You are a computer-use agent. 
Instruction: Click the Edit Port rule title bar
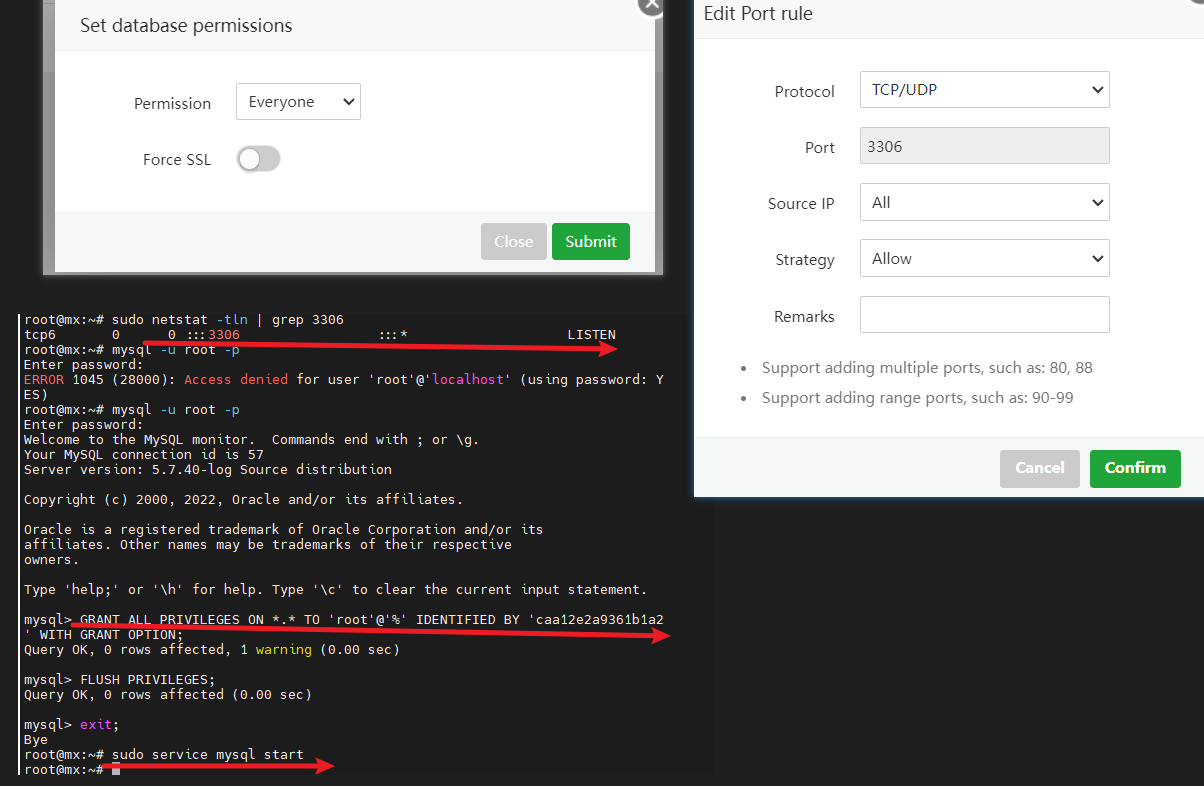[x=758, y=13]
